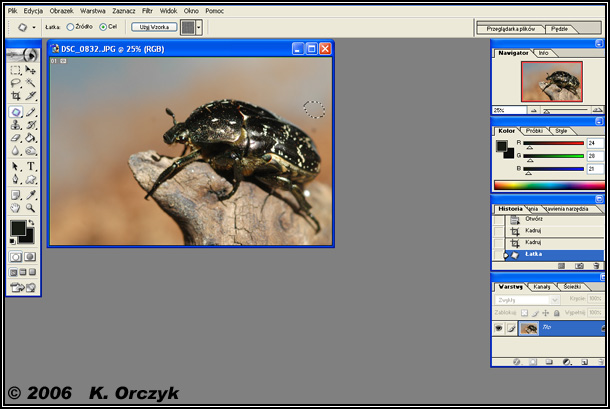
Task: Select the Kadruj state above Łatka in Historia
Action: tap(534, 242)
